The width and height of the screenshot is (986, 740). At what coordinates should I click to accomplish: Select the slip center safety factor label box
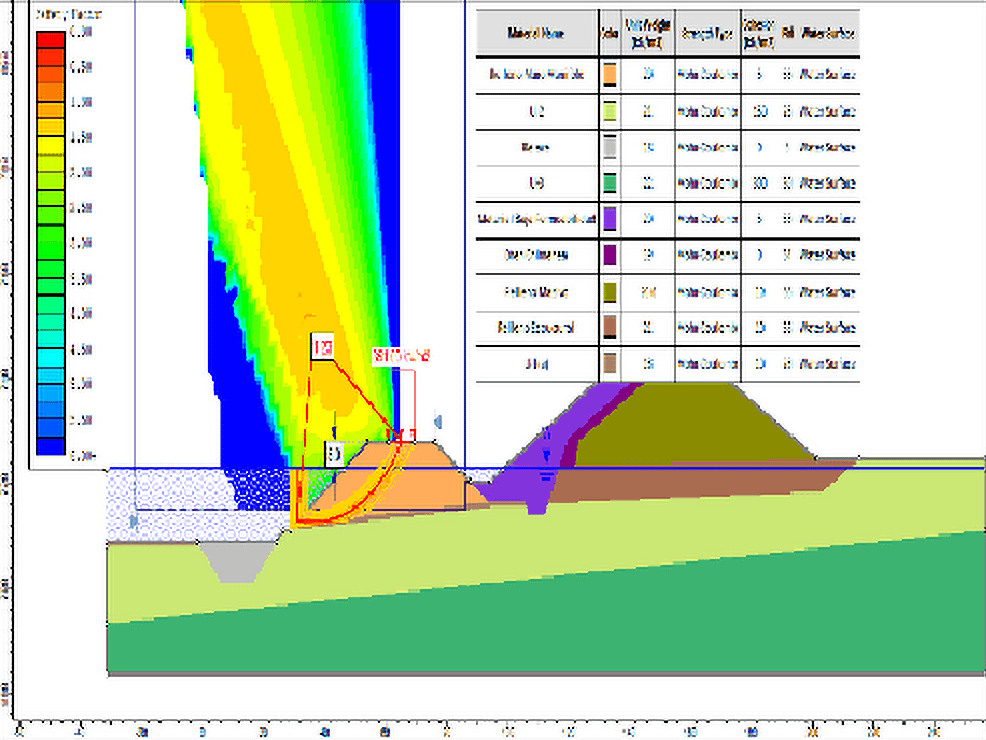(322, 349)
